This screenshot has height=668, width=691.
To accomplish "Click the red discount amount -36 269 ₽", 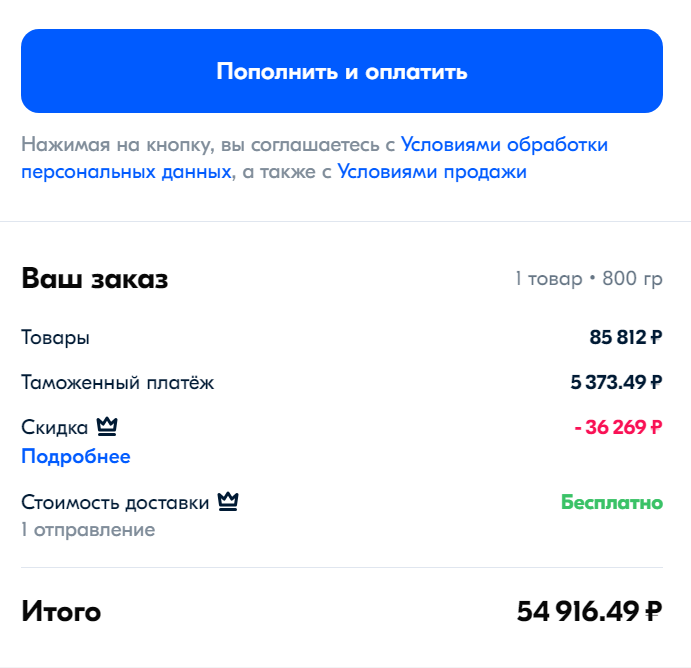I will (618, 427).
